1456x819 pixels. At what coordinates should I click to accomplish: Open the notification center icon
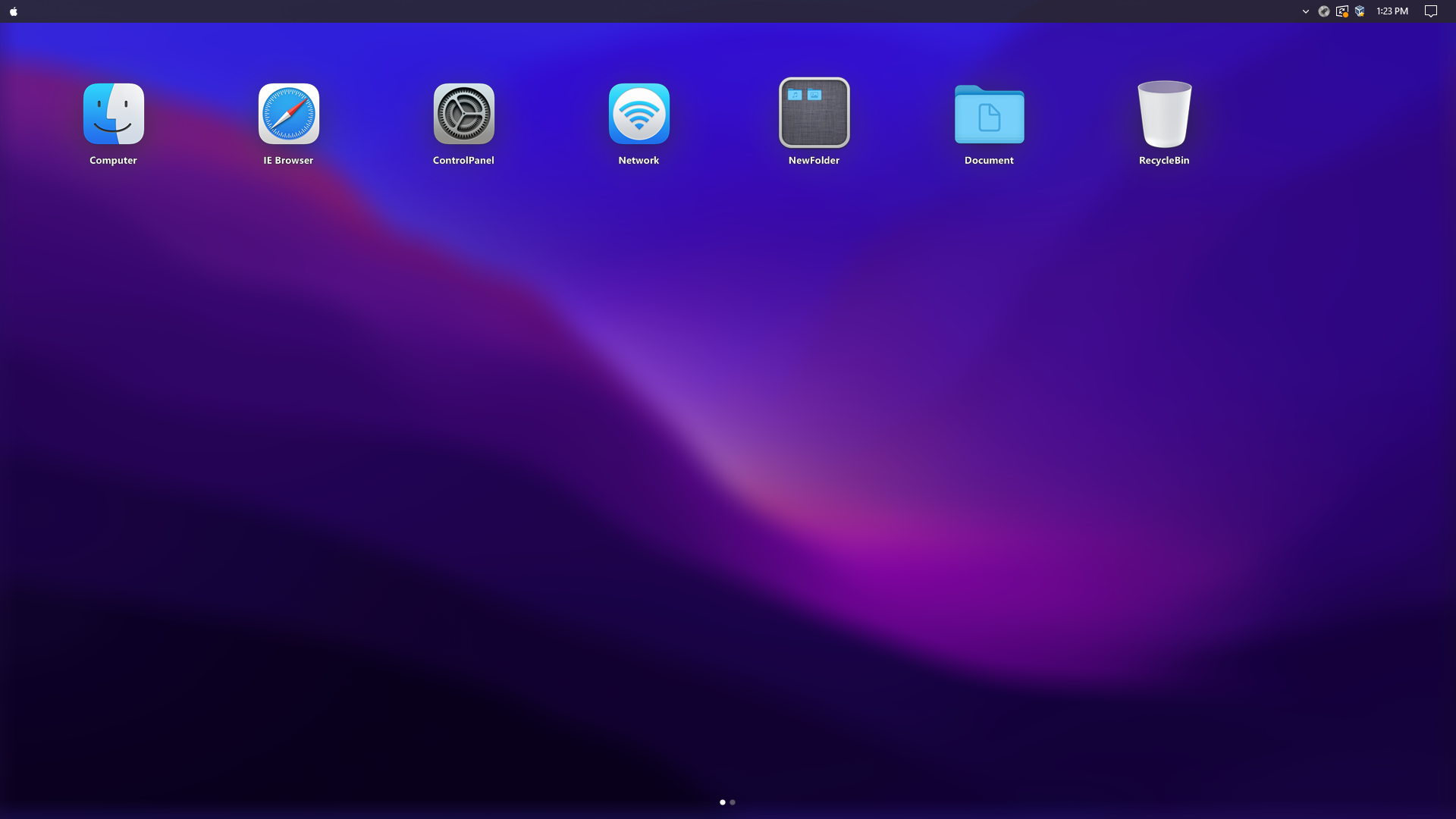click(x=1431, y=11)
